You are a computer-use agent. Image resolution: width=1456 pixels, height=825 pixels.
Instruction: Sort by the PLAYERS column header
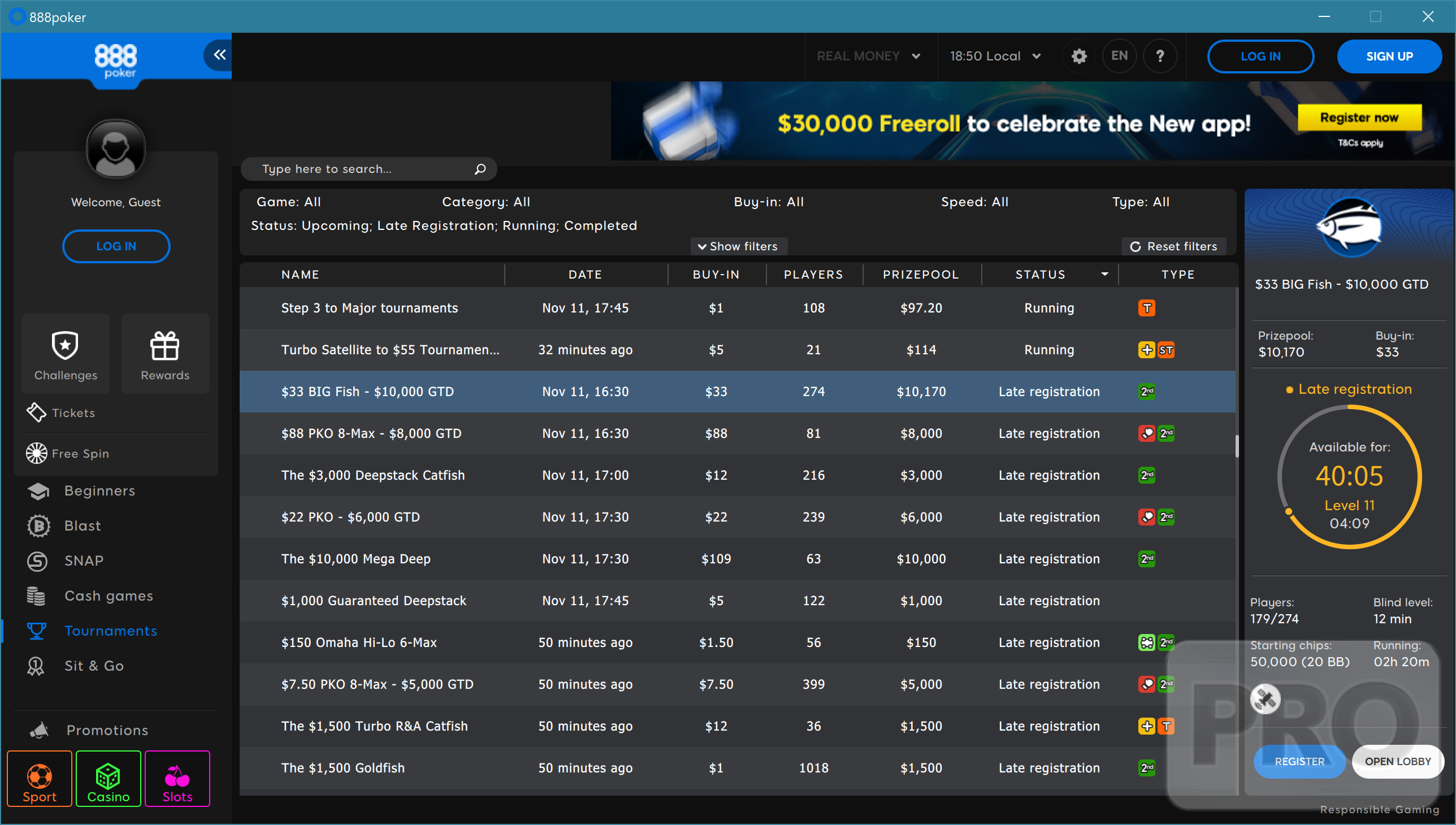813,274
